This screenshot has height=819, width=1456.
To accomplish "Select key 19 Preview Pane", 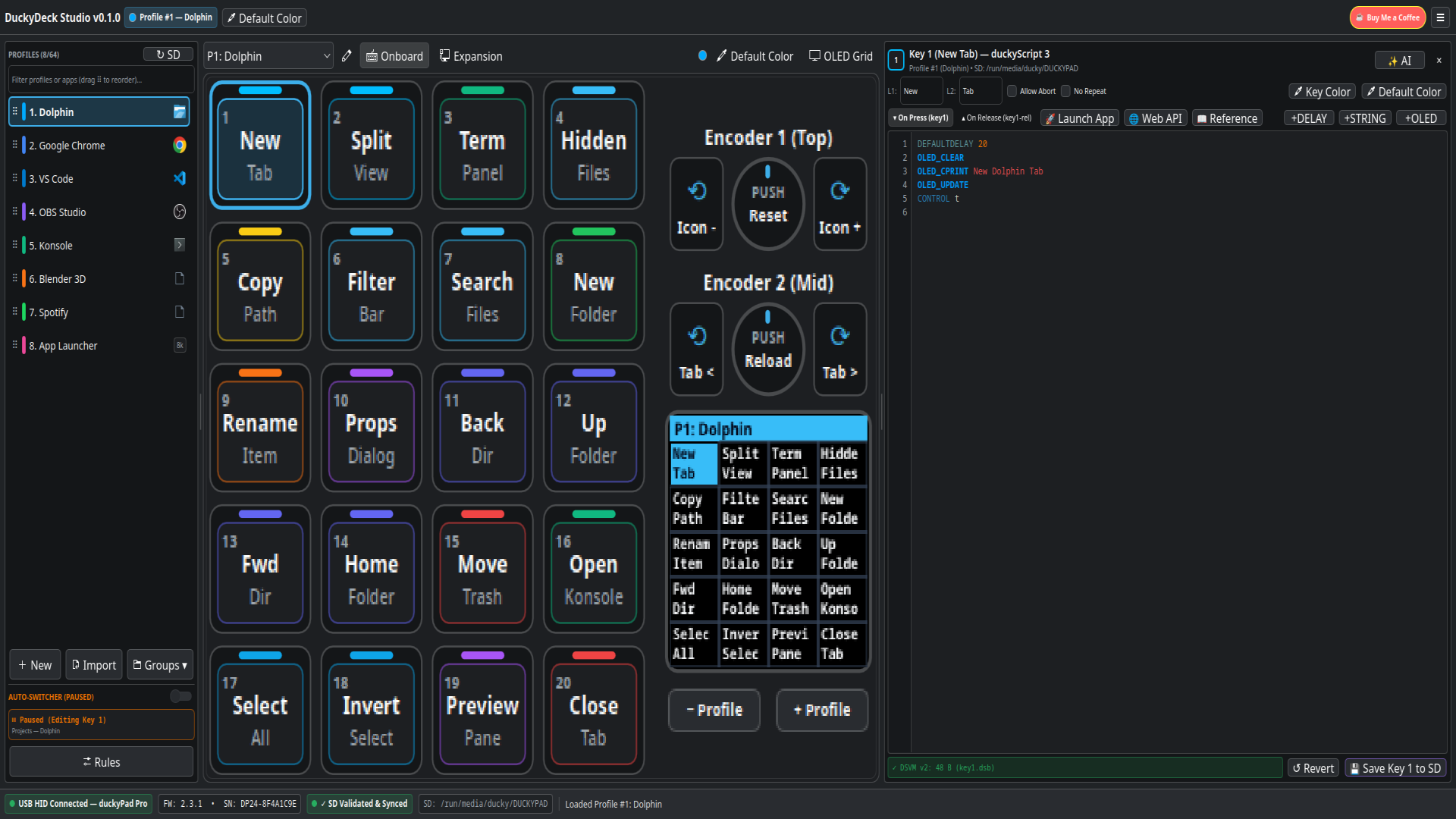I will [x=482, y=711].
